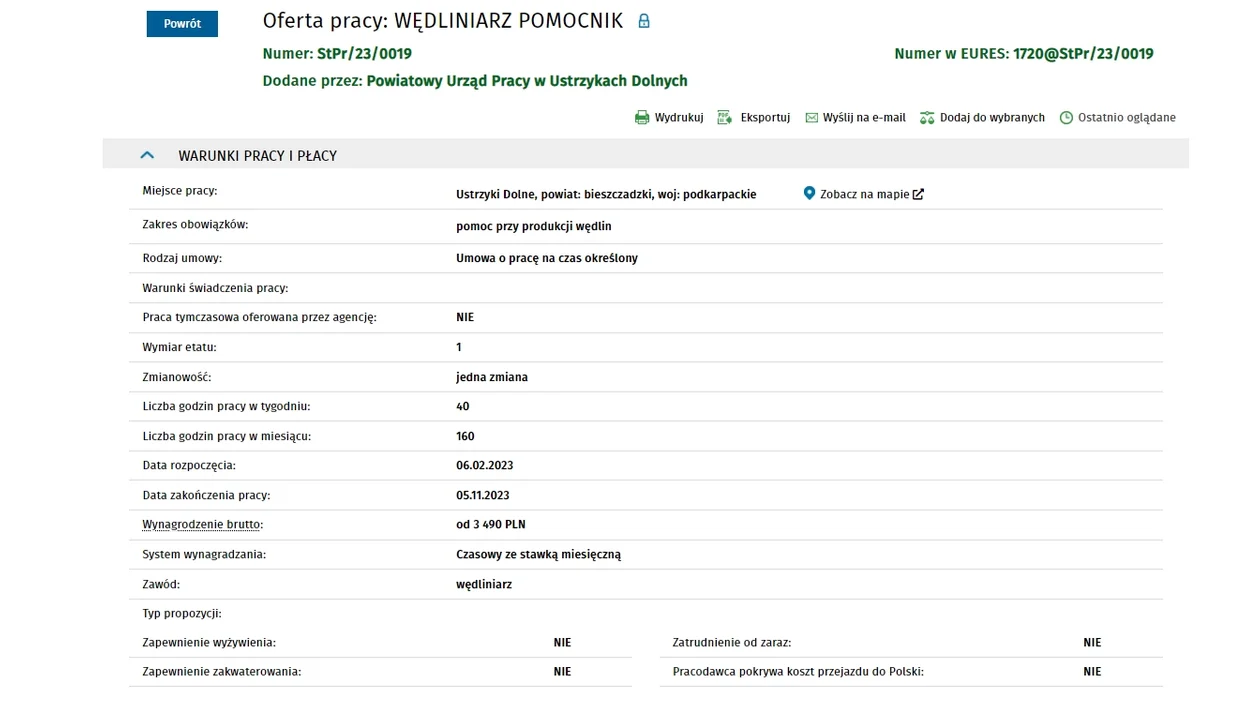Collapse the Warunki pracy i płacy section
1258x720 pixels.
pyautogui.click(x=147, y=155)
